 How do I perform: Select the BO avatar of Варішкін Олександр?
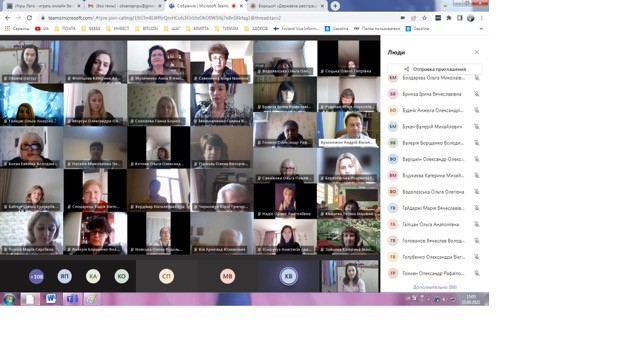pyautogui.click(x=393, y=159)
